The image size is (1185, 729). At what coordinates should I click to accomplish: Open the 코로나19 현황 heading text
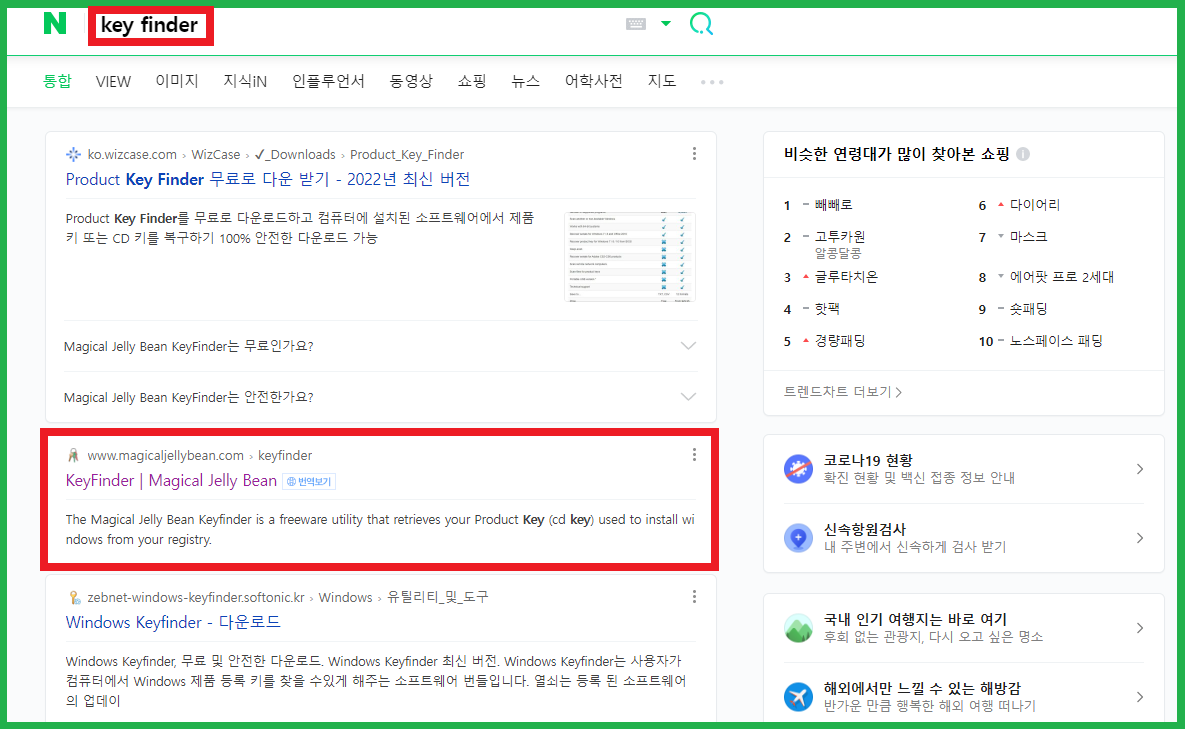868,460
